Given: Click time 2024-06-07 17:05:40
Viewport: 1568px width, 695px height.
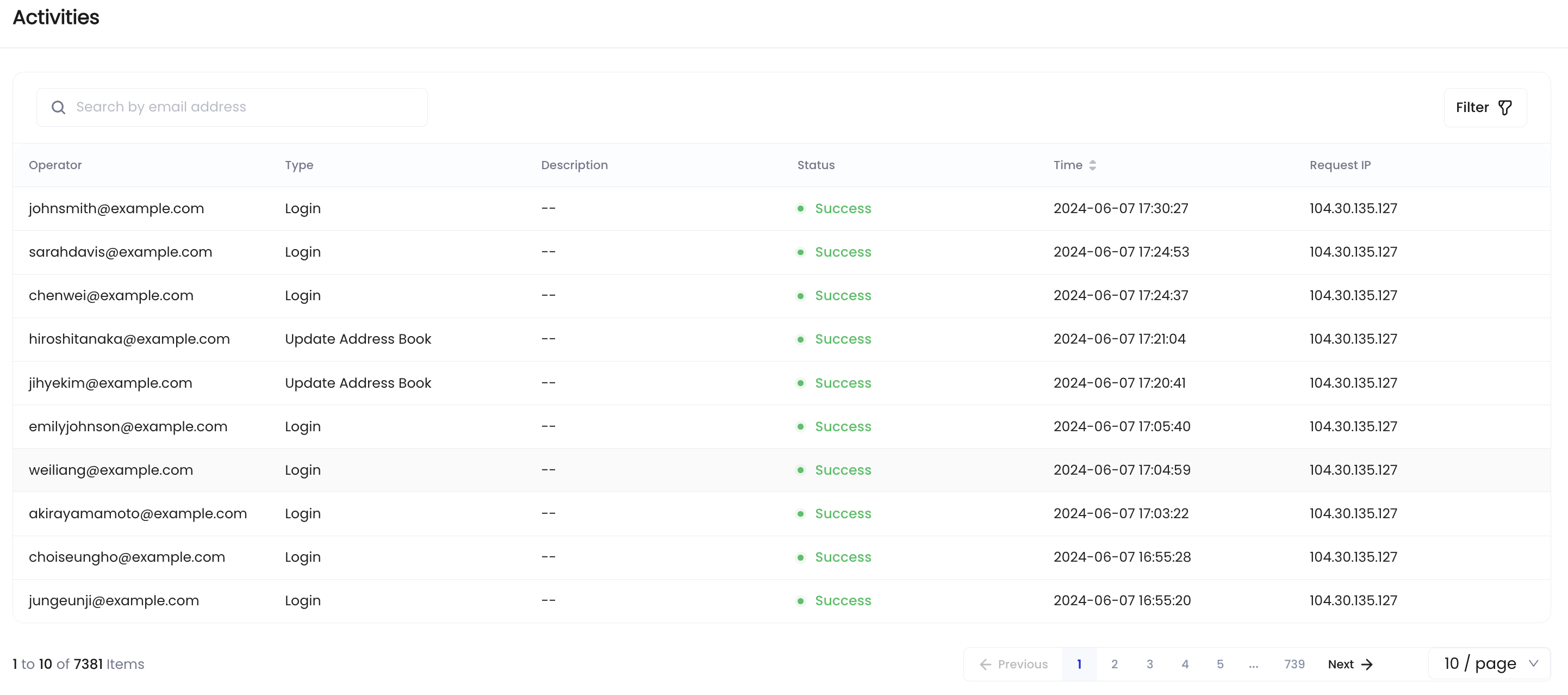Looking at the screenshot, I should pyautogui.click(x=1122, y=427).
